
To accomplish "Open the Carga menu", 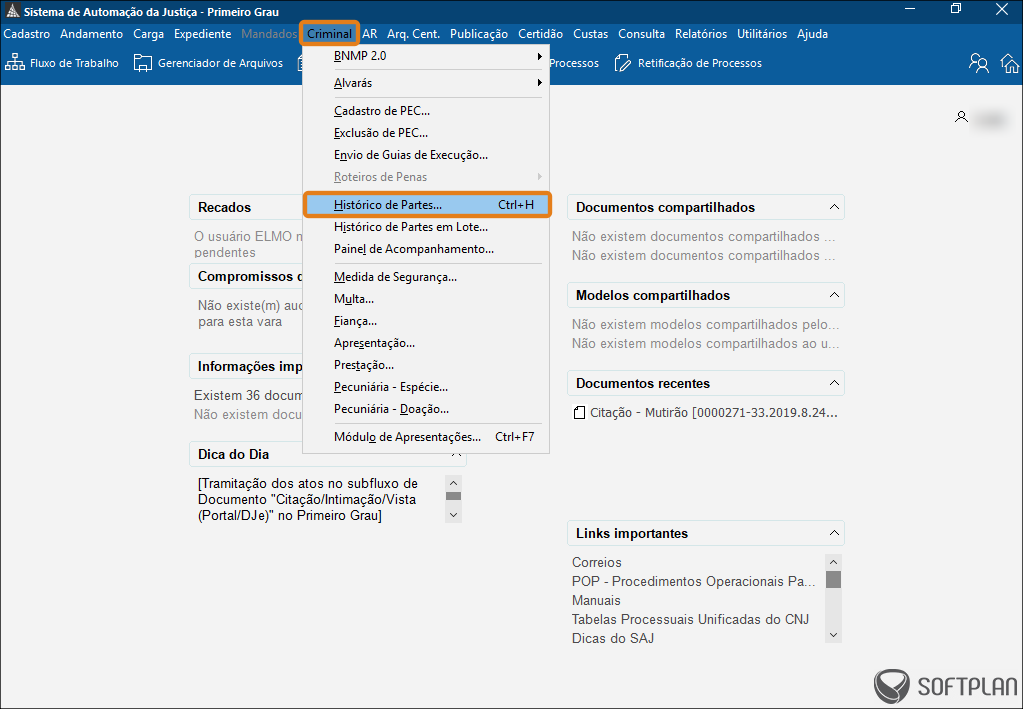I will click(149, 34).
